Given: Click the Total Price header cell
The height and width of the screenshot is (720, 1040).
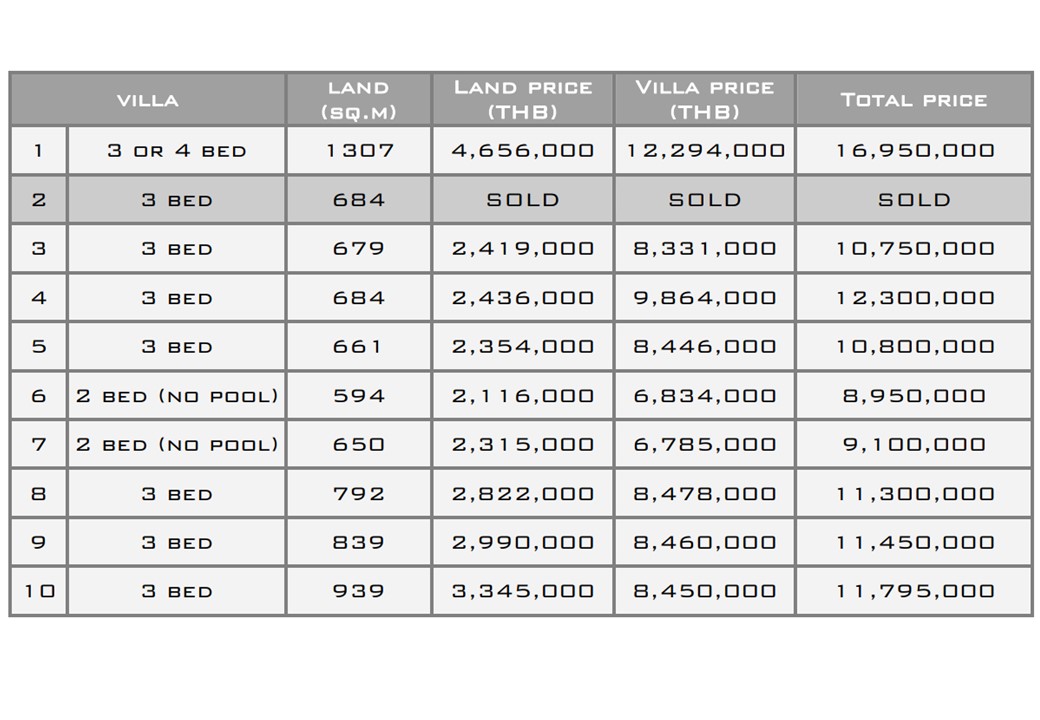Looking at the screenshot, I should coord(914,100).
